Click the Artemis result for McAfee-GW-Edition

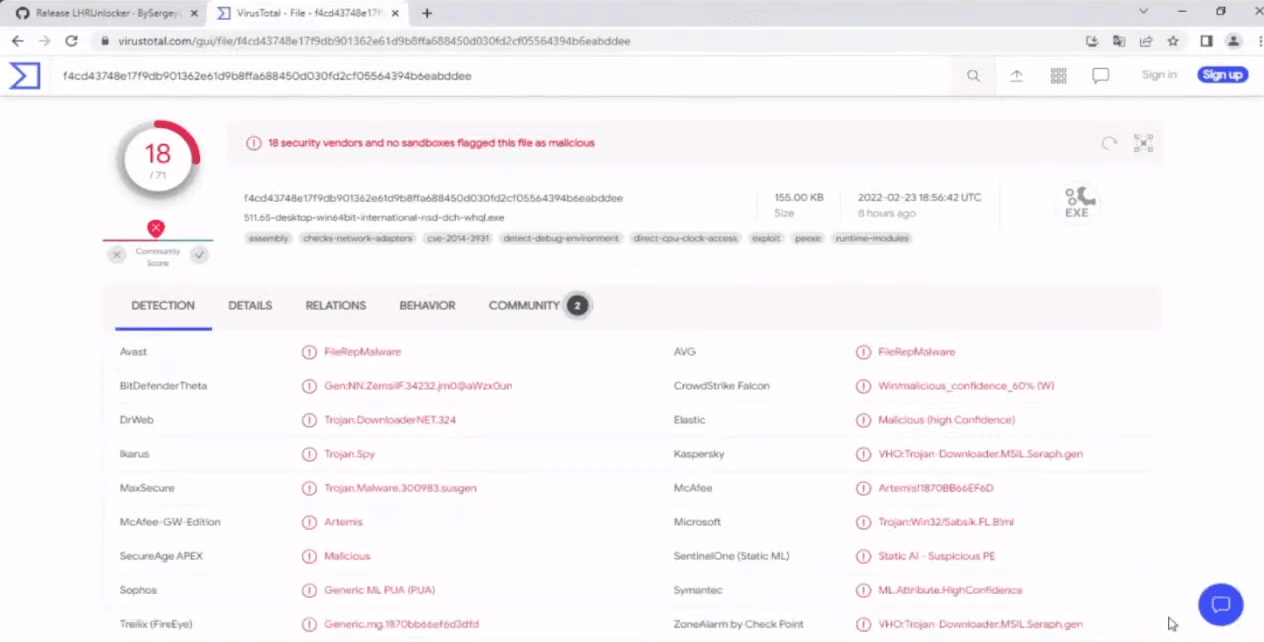coord(344,522)
